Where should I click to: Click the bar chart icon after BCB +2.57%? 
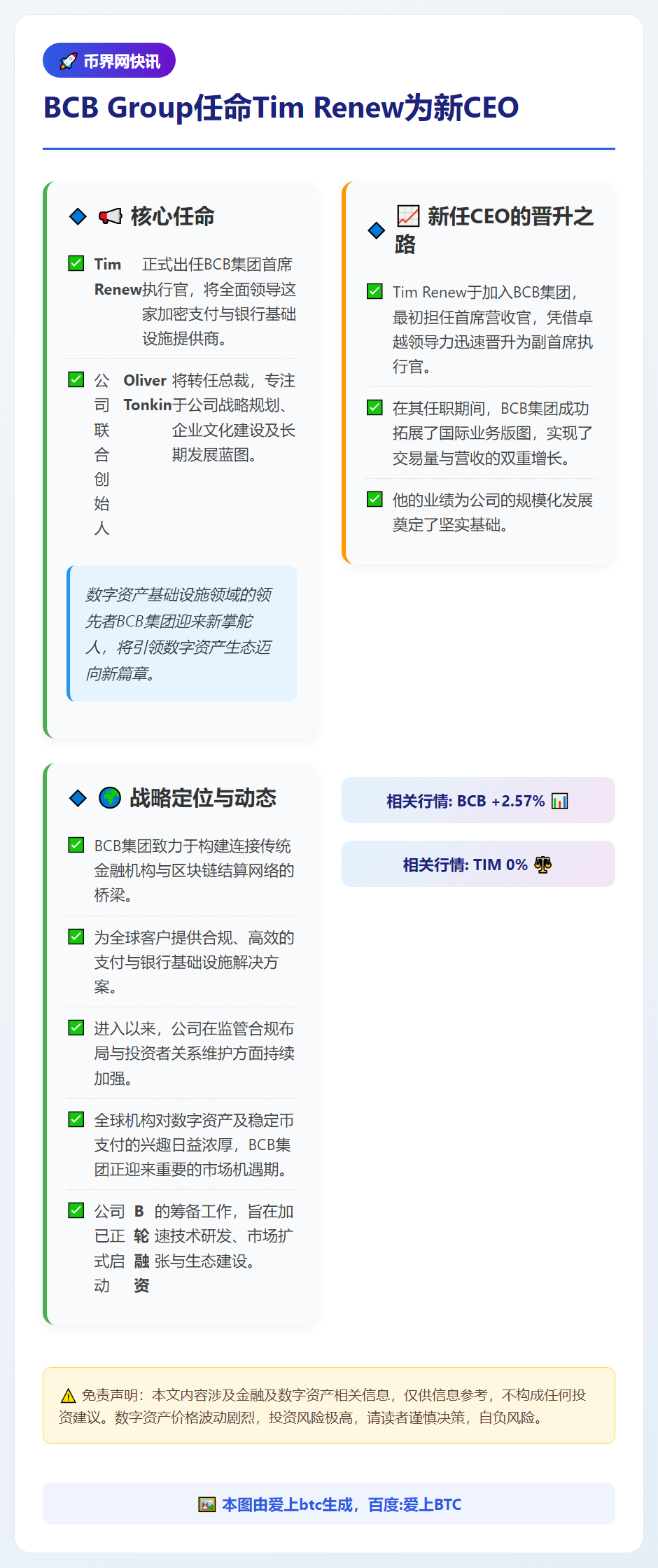(x=560, y=801)
